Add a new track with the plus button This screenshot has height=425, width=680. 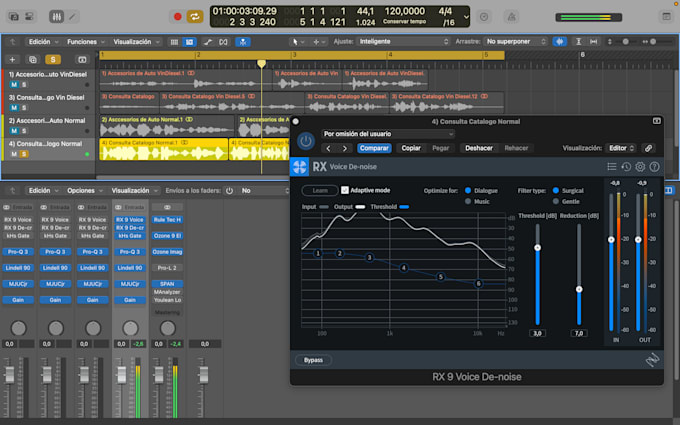pos(12,59)
